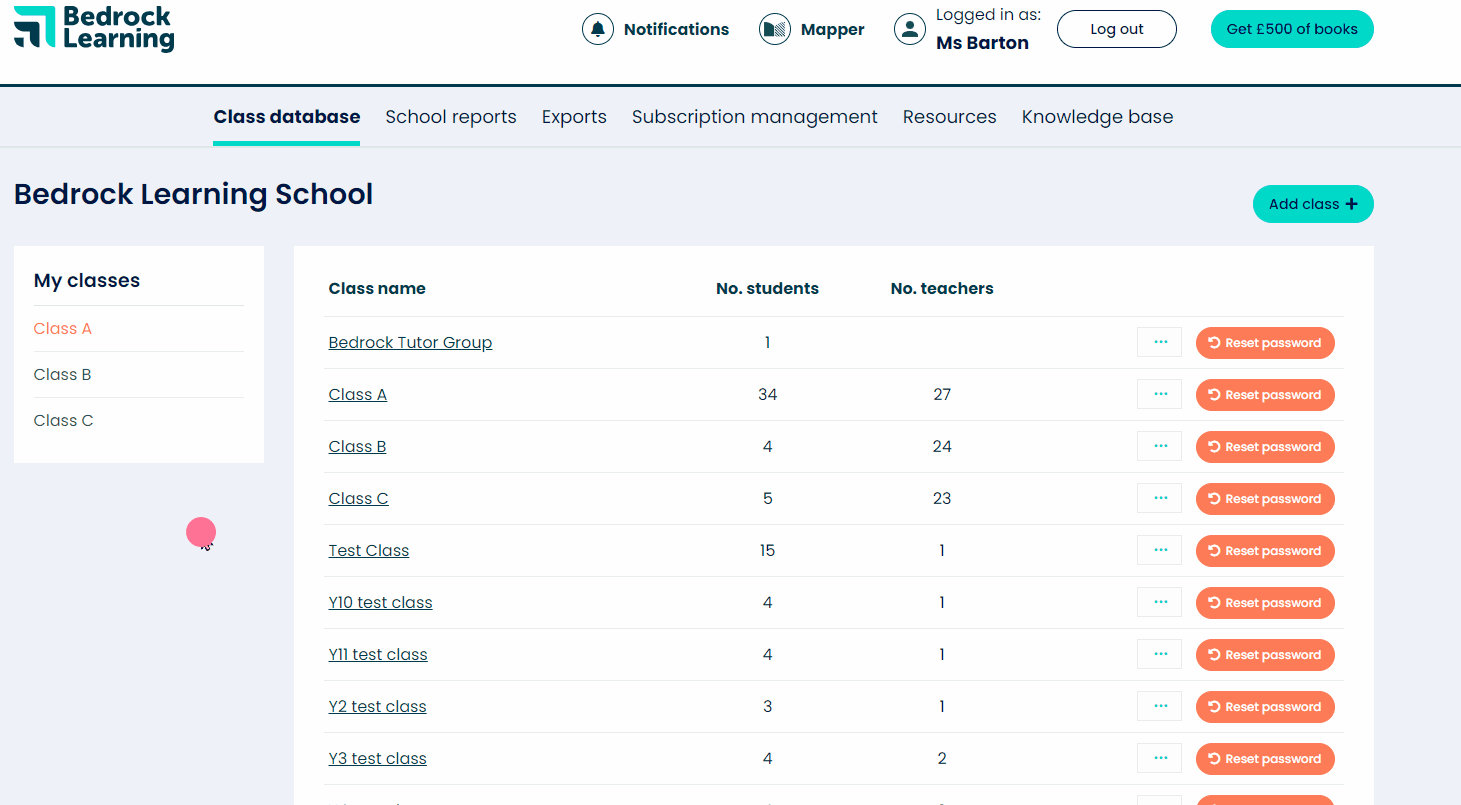Open the Y11 test class link
This screenshot has height=805, width=1461.
(378, 654)
